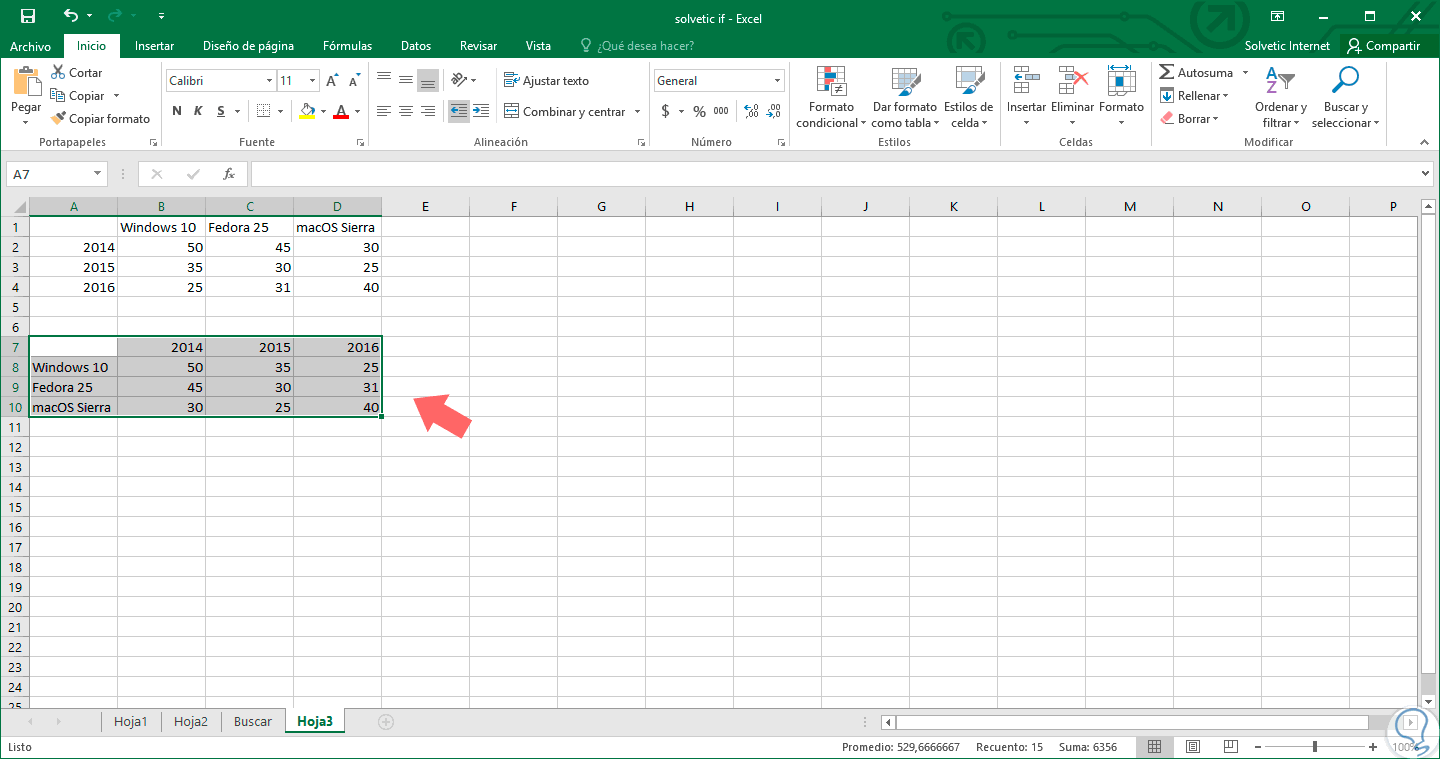
Task: Toggle Ajustar texto wrapping
Action: click(x=546, y=81)
